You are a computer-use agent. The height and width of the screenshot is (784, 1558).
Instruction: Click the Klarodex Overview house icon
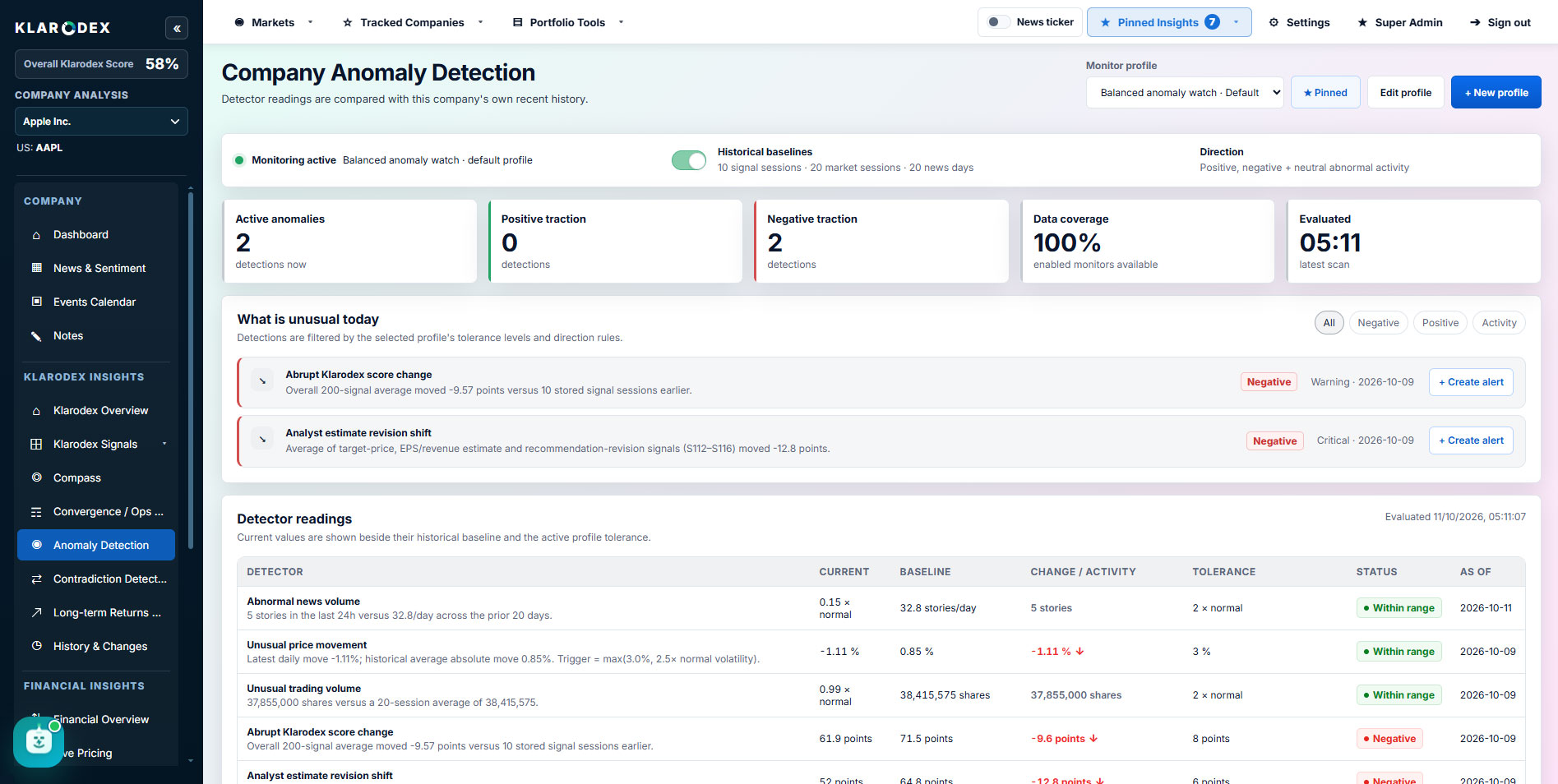(x=36, y=410)
